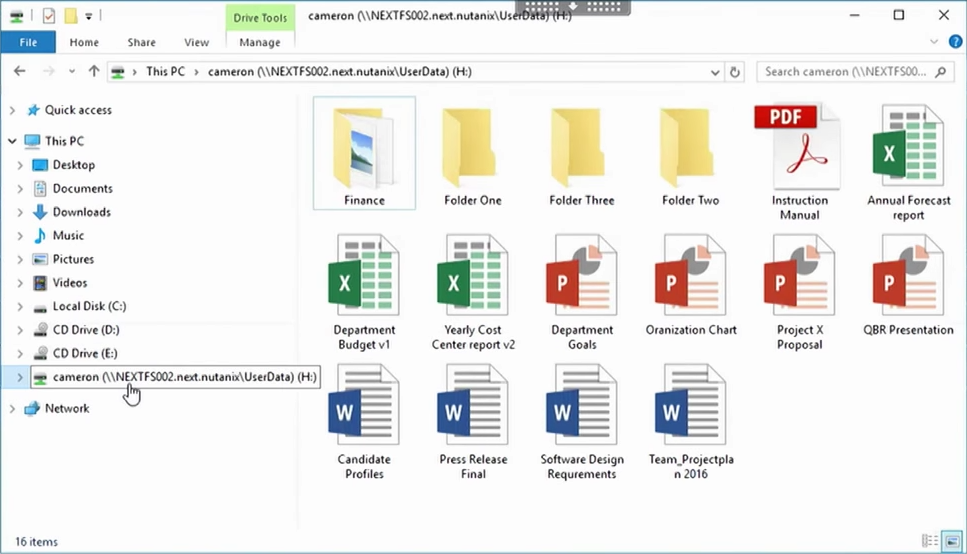Click the refresh button beside address bar
Image resolution: width=967 pixels, height=554 pixels.
735,72
